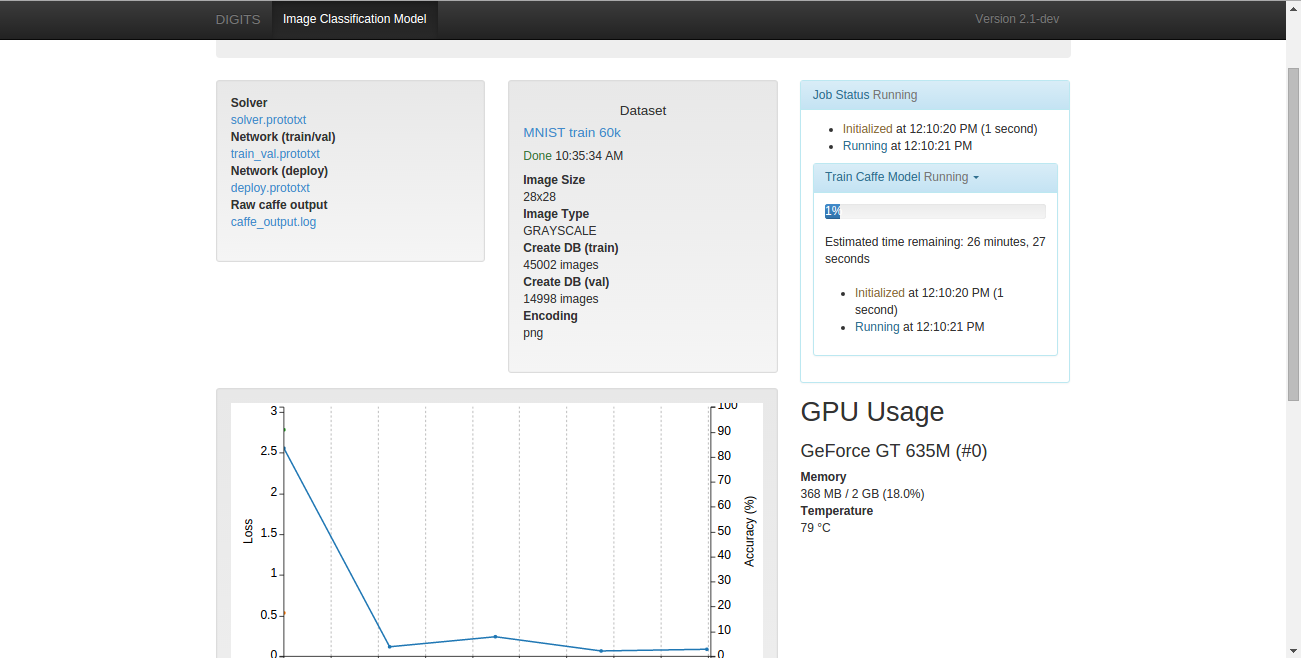View the caffe_output.log raw output
1301x658 pixels.
click(x=273, y=222)
